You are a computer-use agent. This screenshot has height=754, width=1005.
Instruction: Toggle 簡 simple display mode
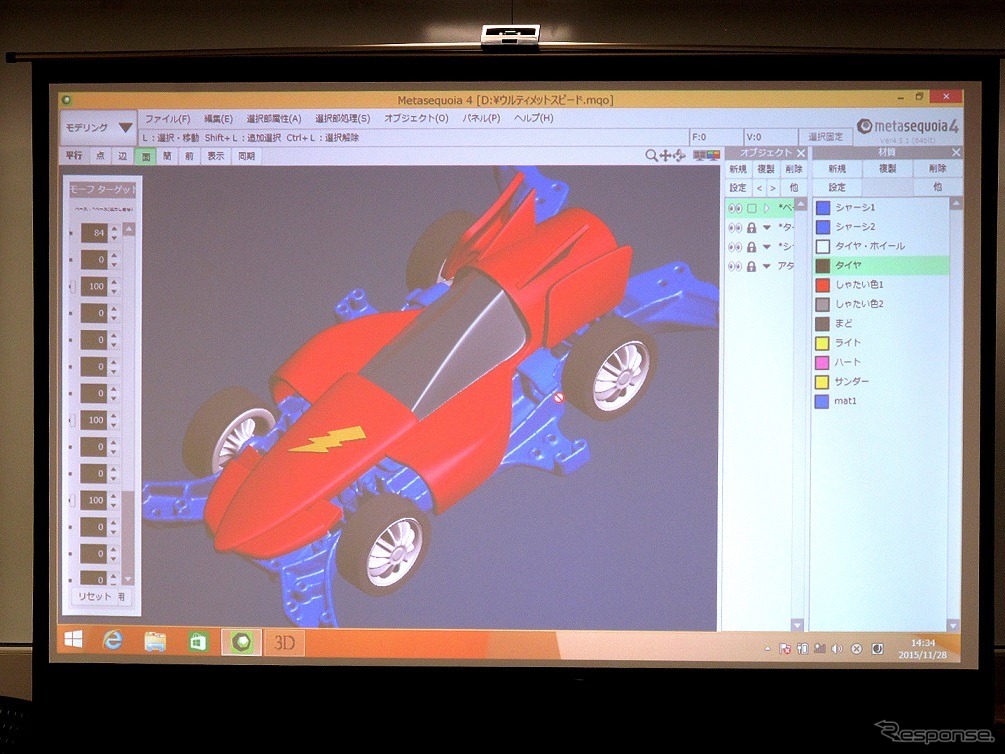click(167, 156)
